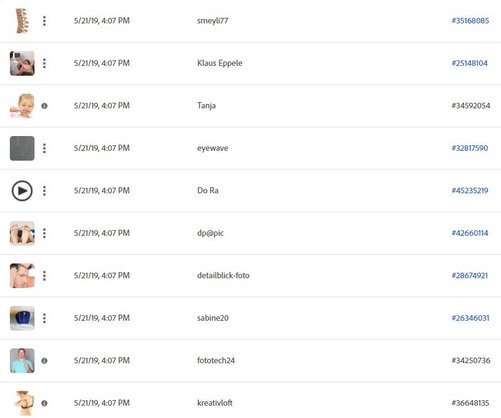Open options menu for detailblick-foto row
Viewport: 501px width, 418px height.
point(44,276)
